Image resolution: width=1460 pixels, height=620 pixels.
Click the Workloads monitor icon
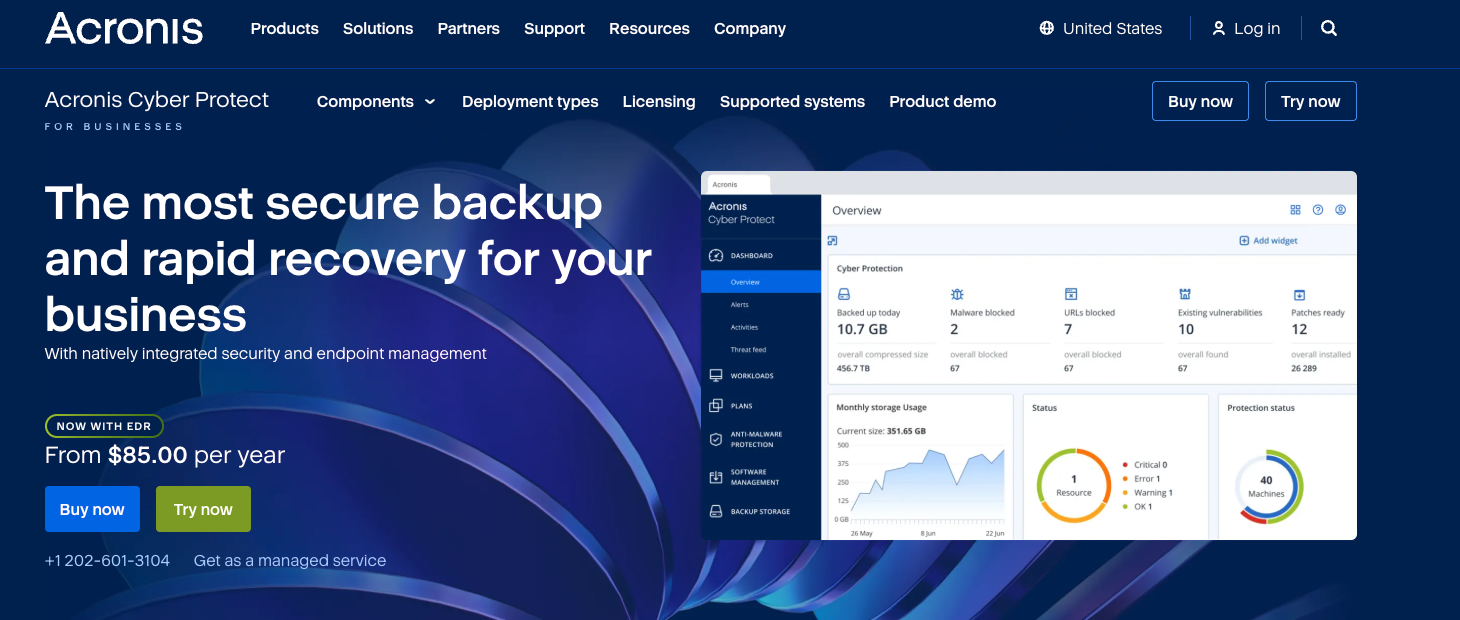[x=715, y=376]
